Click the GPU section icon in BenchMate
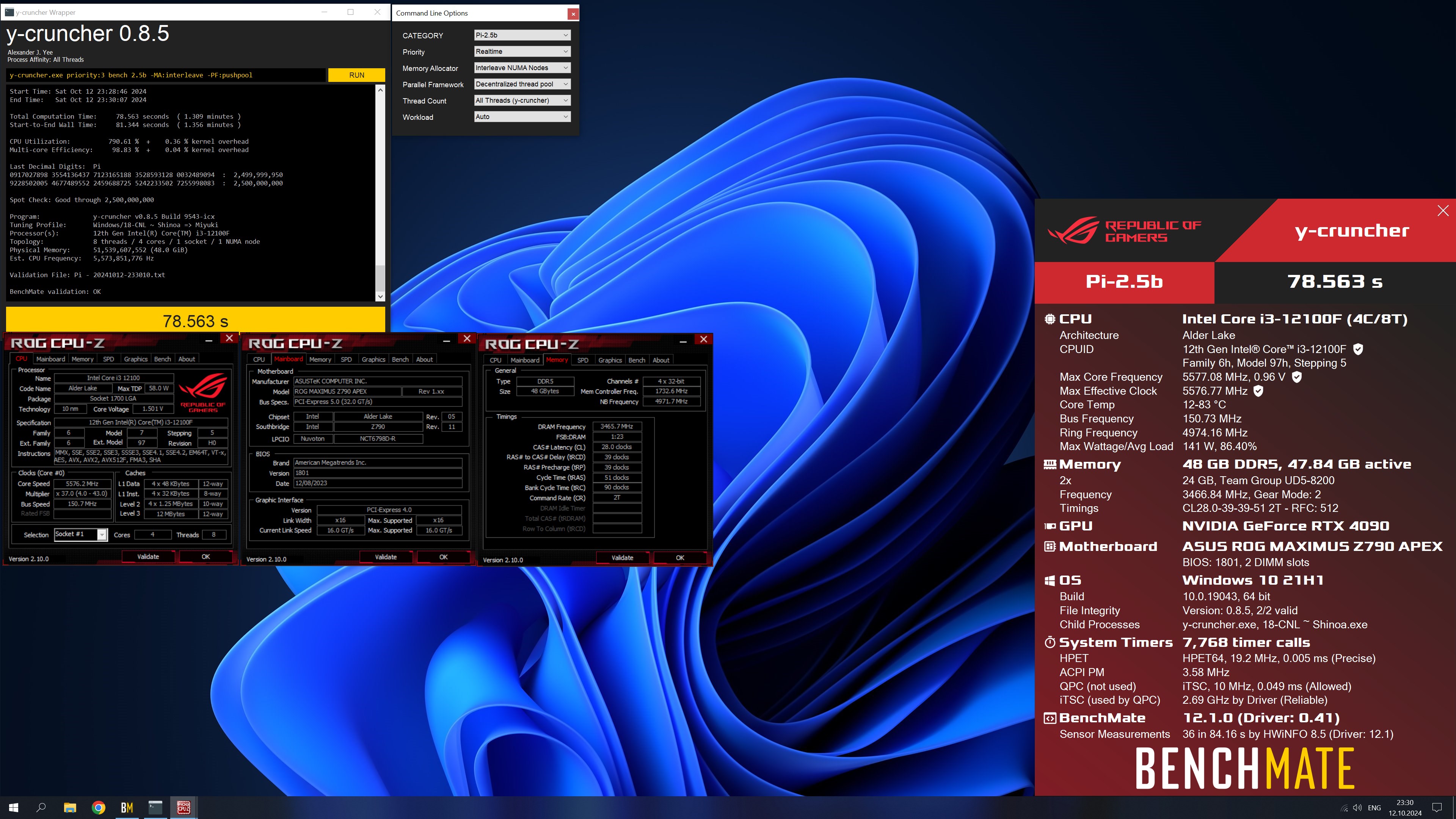This screenshot has height=819, width=1456. tap(1050, 526)
